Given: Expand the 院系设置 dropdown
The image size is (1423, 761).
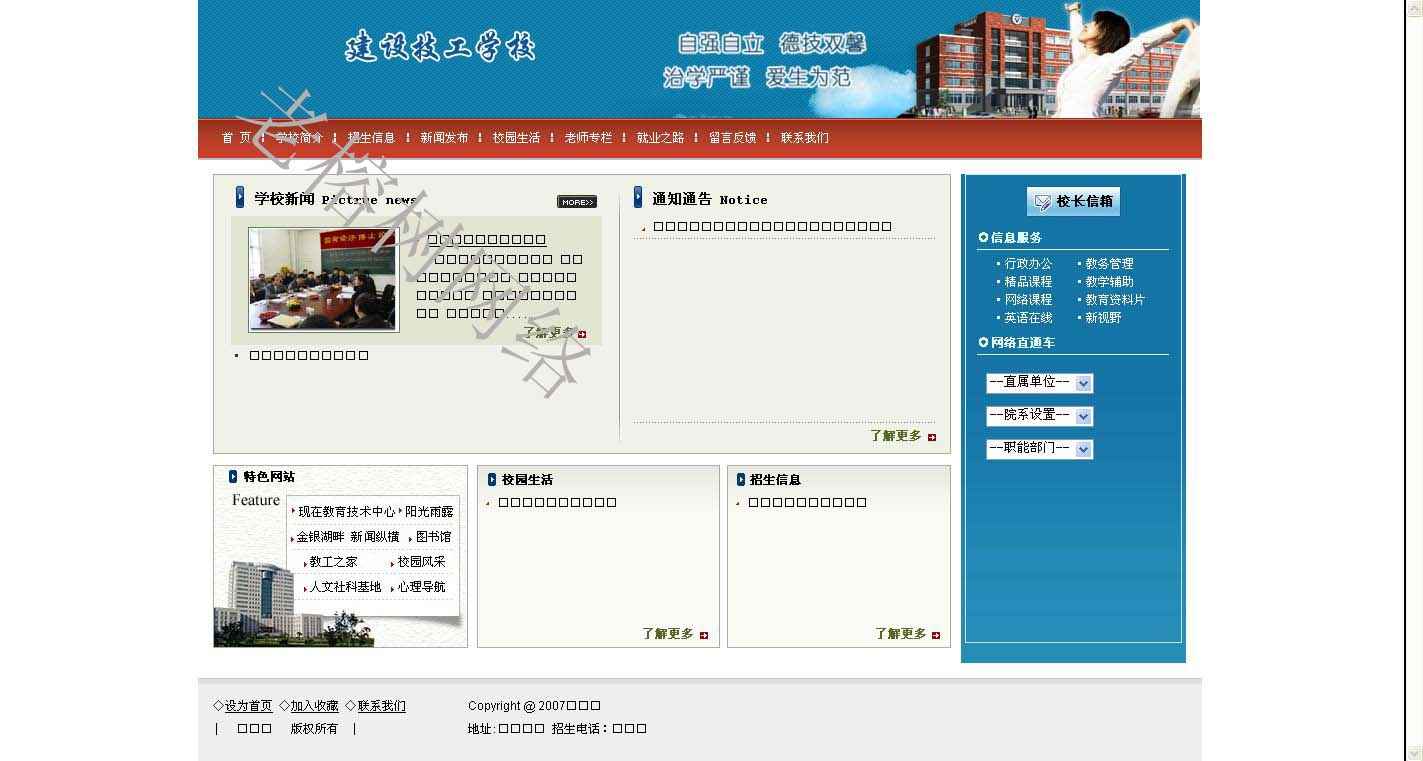Looking at the screenshot, I should 1084,416.
